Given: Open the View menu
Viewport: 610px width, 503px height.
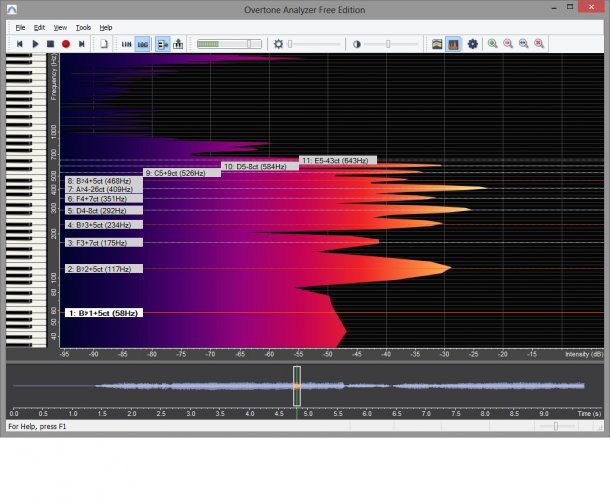Looking at the screenshot, I should [x=60, y=27].
